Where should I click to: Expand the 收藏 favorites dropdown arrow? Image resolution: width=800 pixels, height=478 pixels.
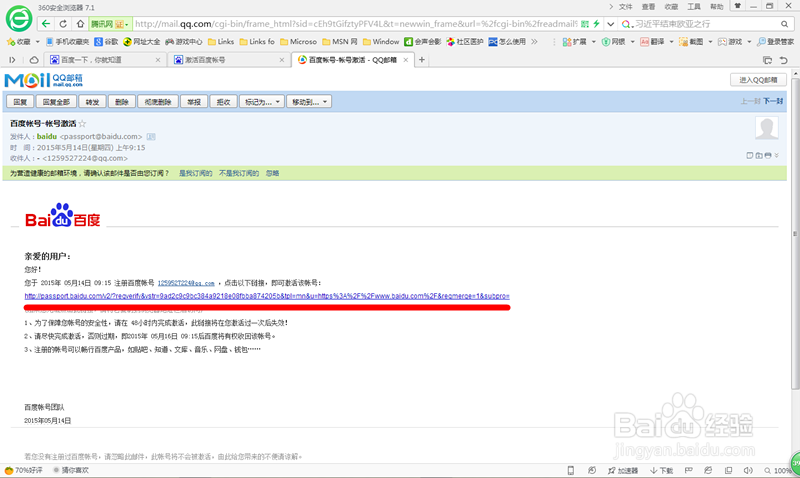[37, 42]
